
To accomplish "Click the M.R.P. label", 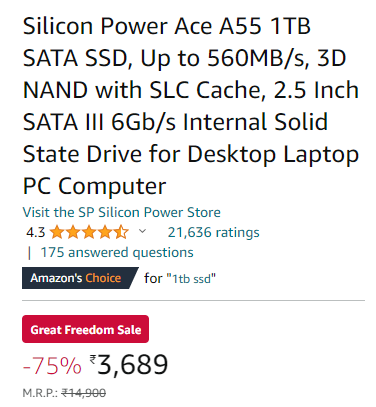I will pos(41,393).
